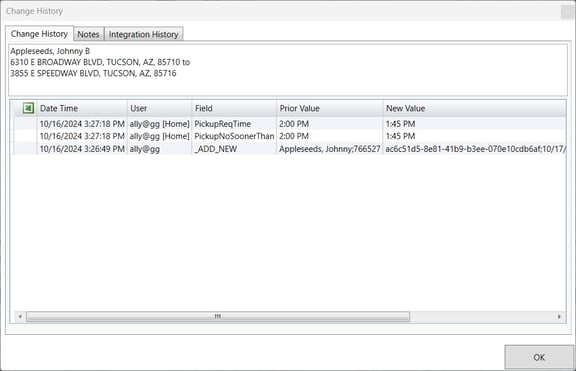Click the 10/16/2024 3:26:49 PM date cell
This screenshot has height=371, width=576.
point(82,149)
